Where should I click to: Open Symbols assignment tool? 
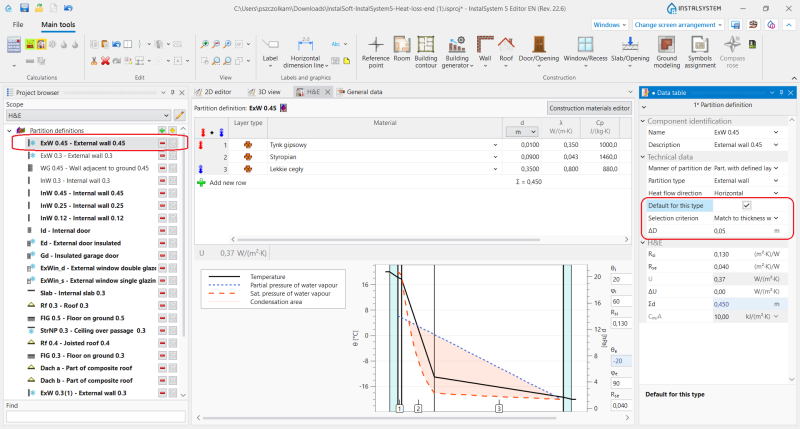(700, 52)
